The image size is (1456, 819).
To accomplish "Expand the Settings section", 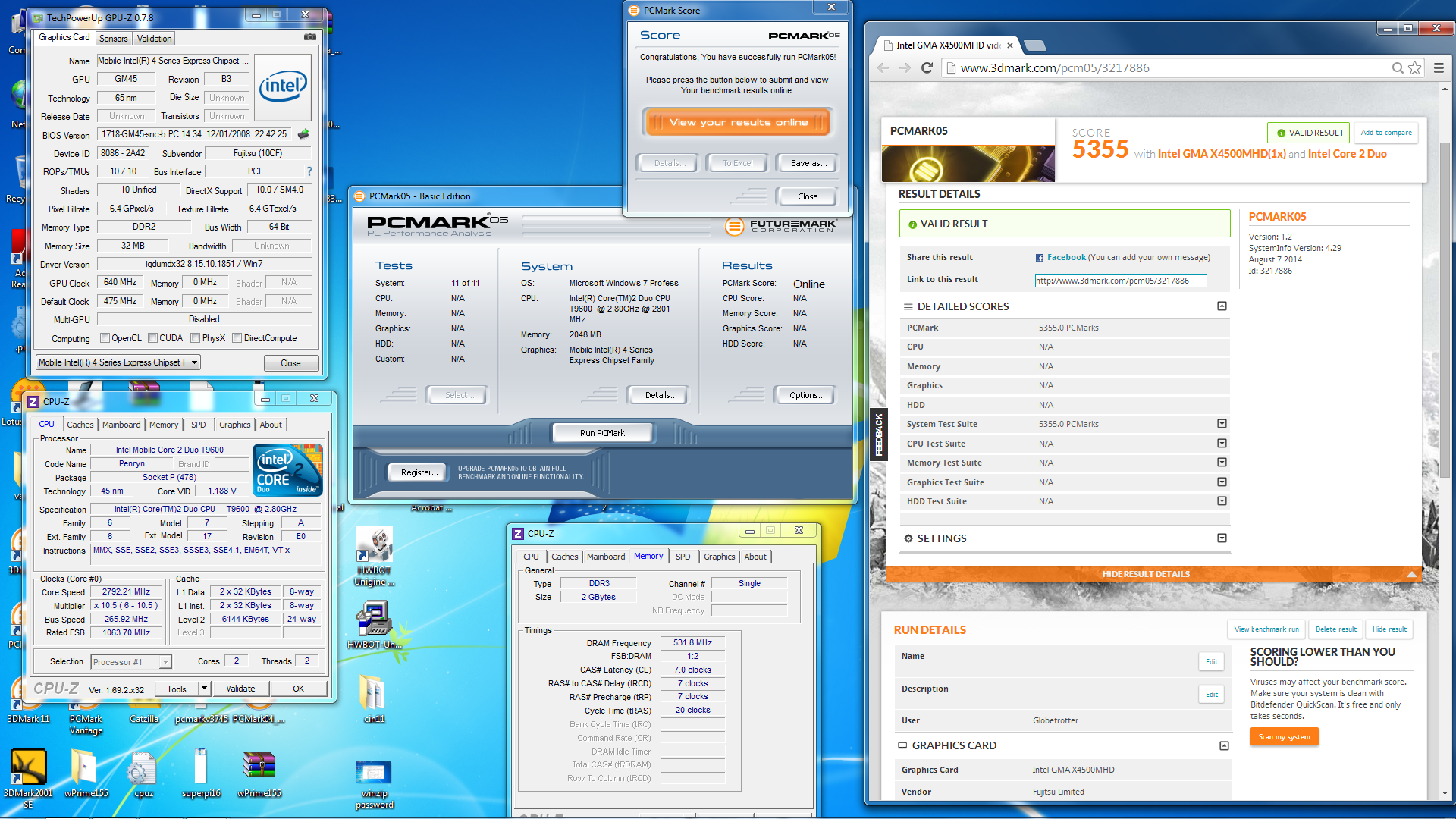I will coord(1222,538).
